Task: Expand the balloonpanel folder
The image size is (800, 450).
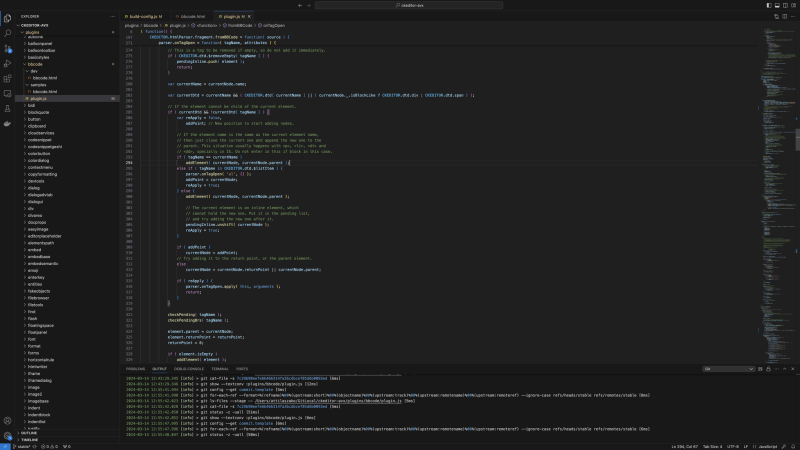Action: pos(67,43)
